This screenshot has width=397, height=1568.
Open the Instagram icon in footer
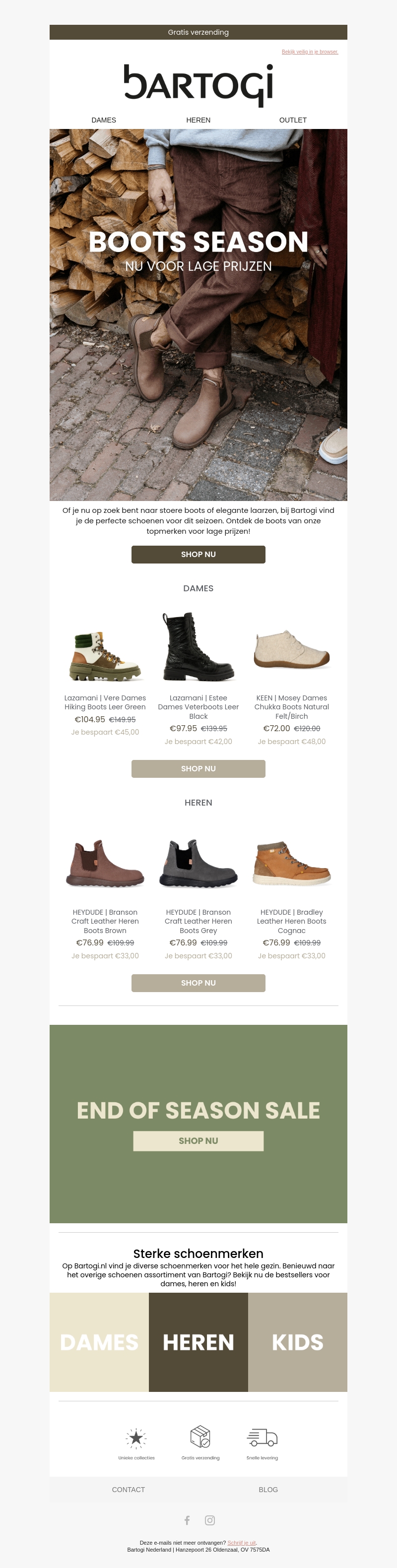[209, 1520]
